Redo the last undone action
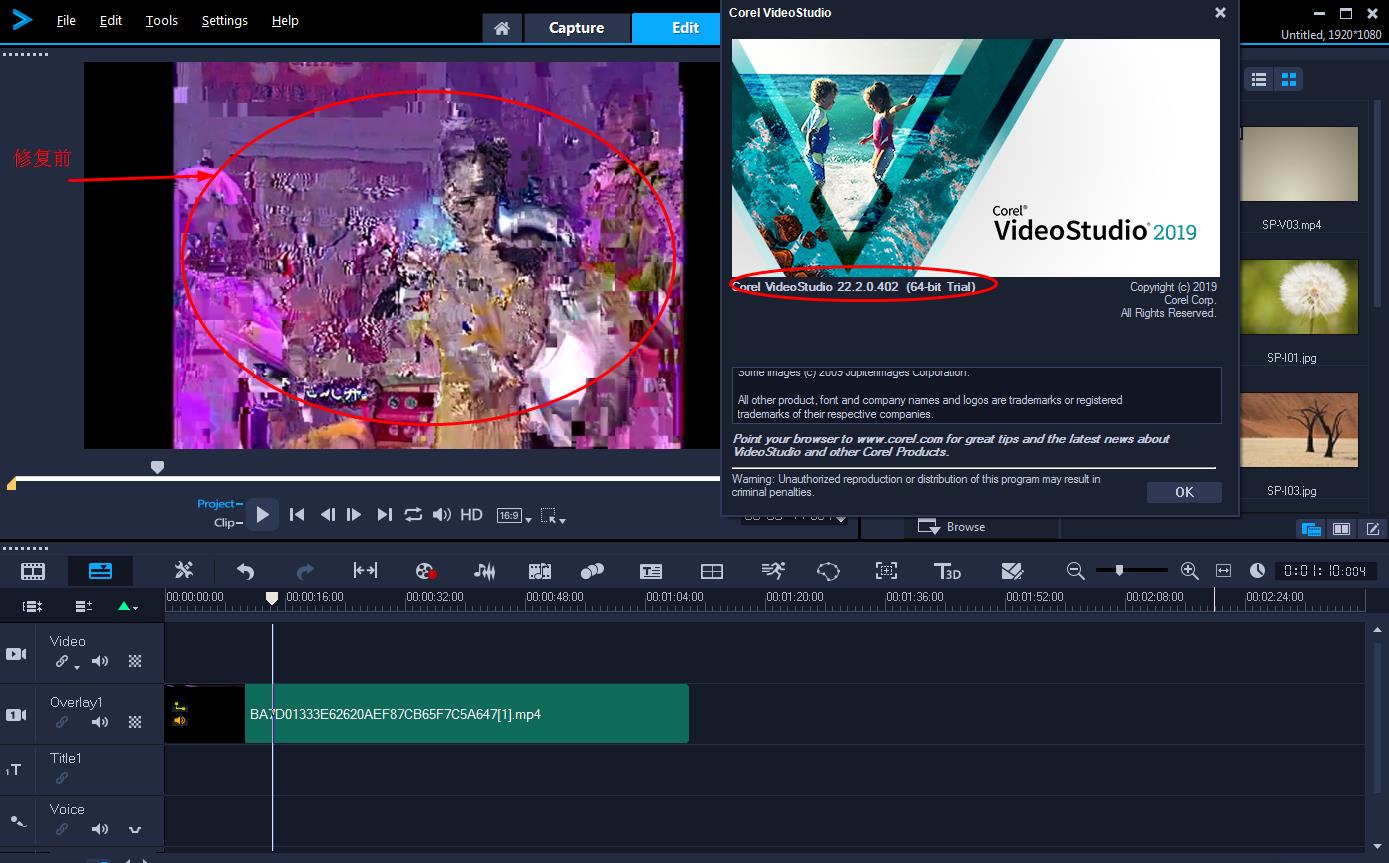1389x863 pixels. tap(305, 571)
